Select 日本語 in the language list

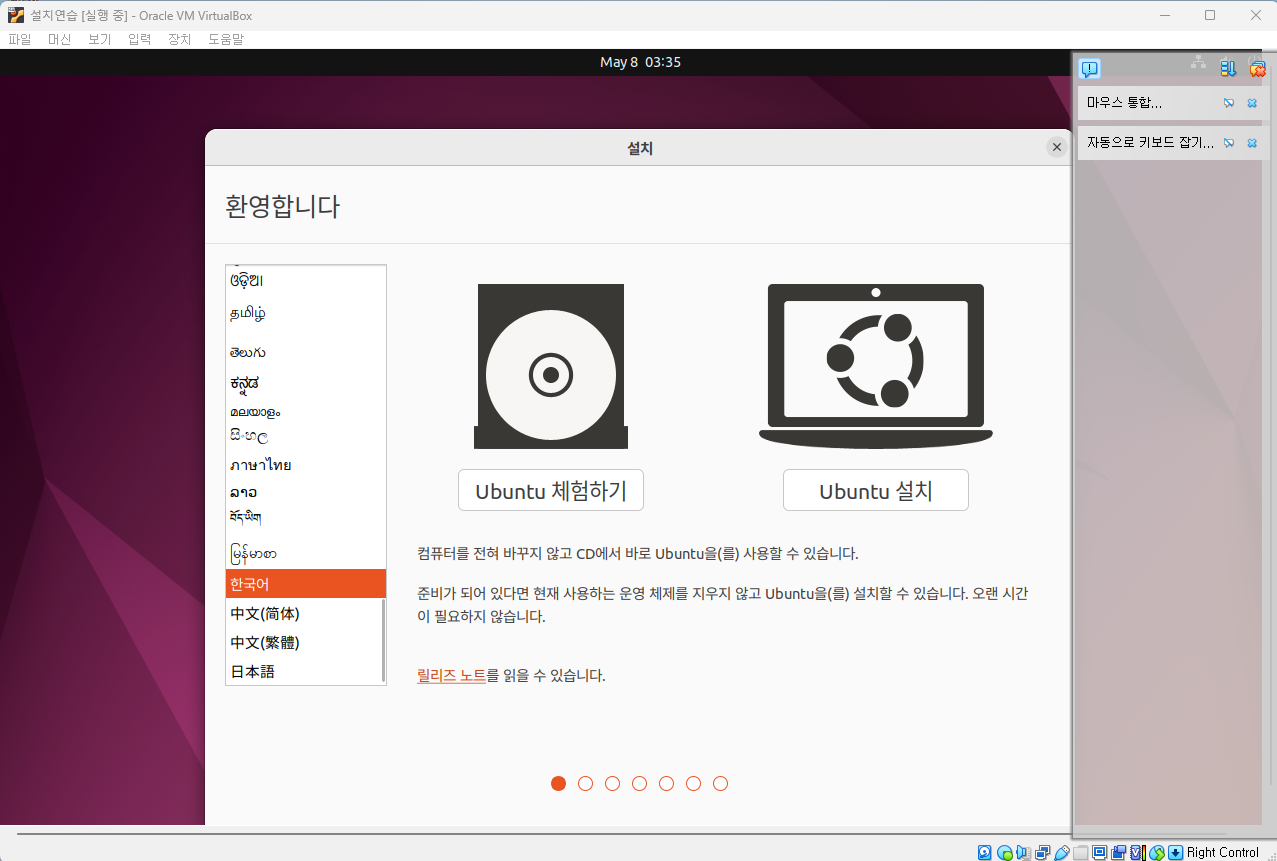click(305, 671)
